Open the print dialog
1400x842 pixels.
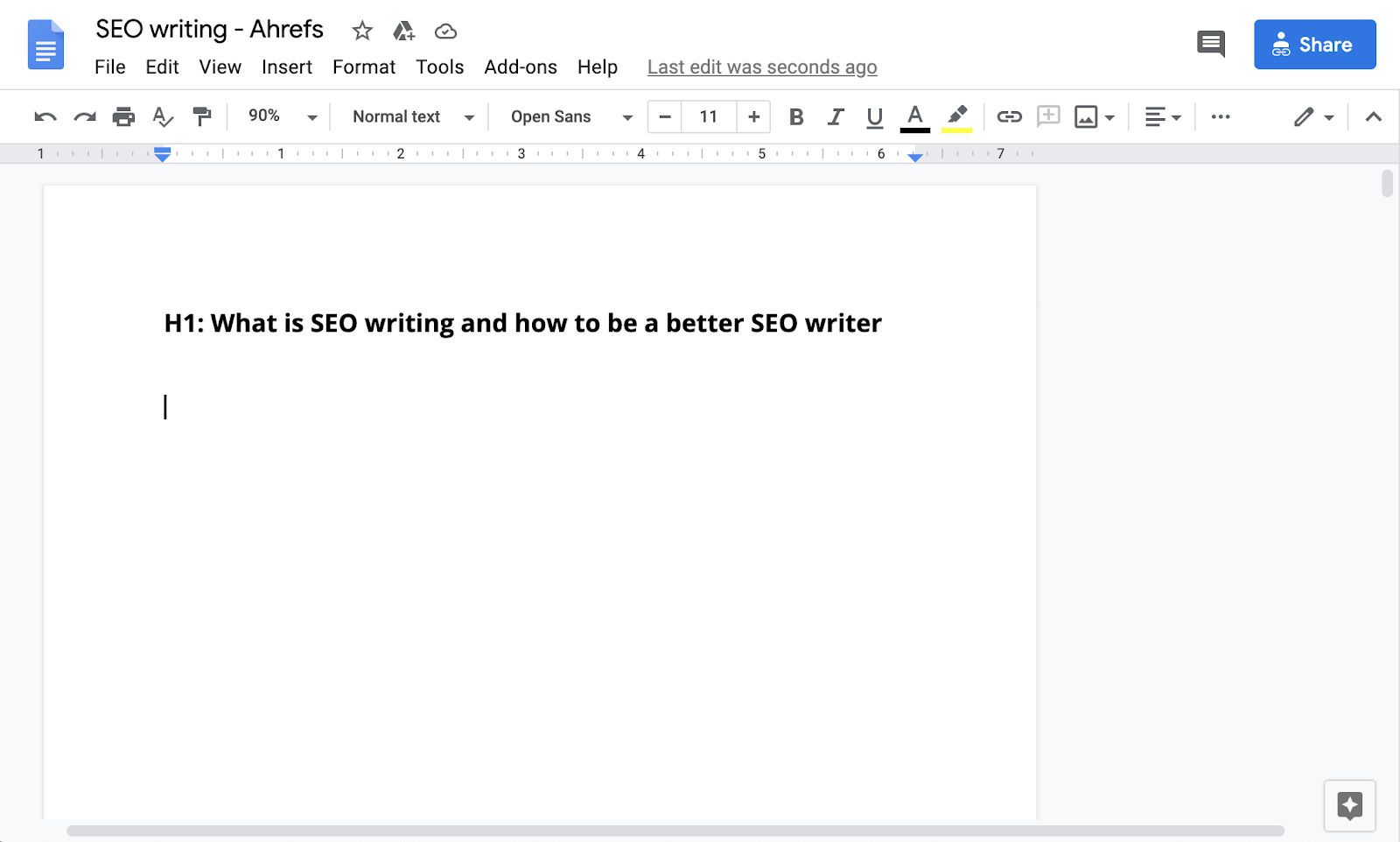point(123,116)
